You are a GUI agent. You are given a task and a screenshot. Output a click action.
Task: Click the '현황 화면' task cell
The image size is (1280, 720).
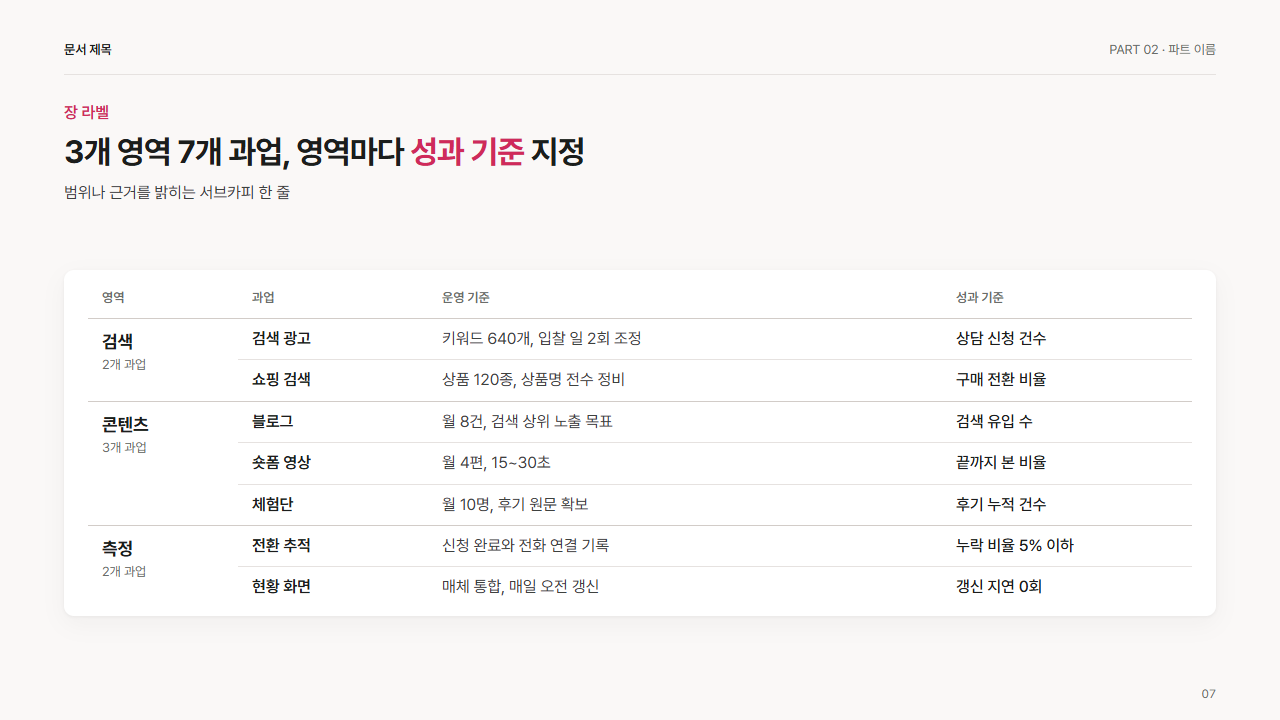point(281,587)
